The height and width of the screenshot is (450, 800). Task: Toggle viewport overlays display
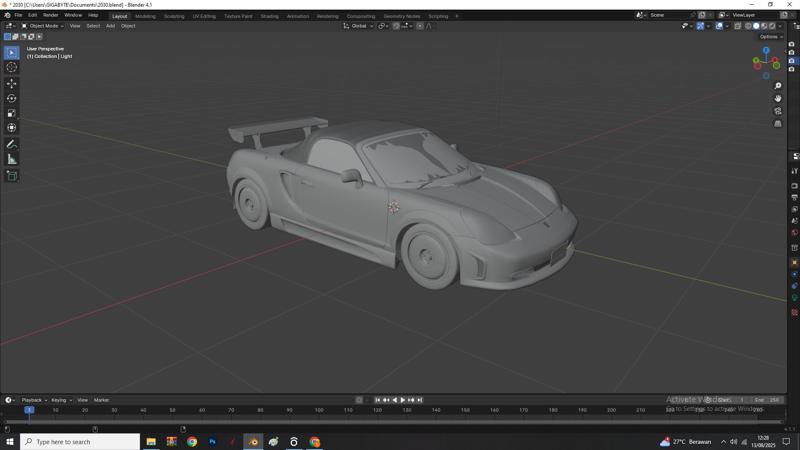click(719, 26)
